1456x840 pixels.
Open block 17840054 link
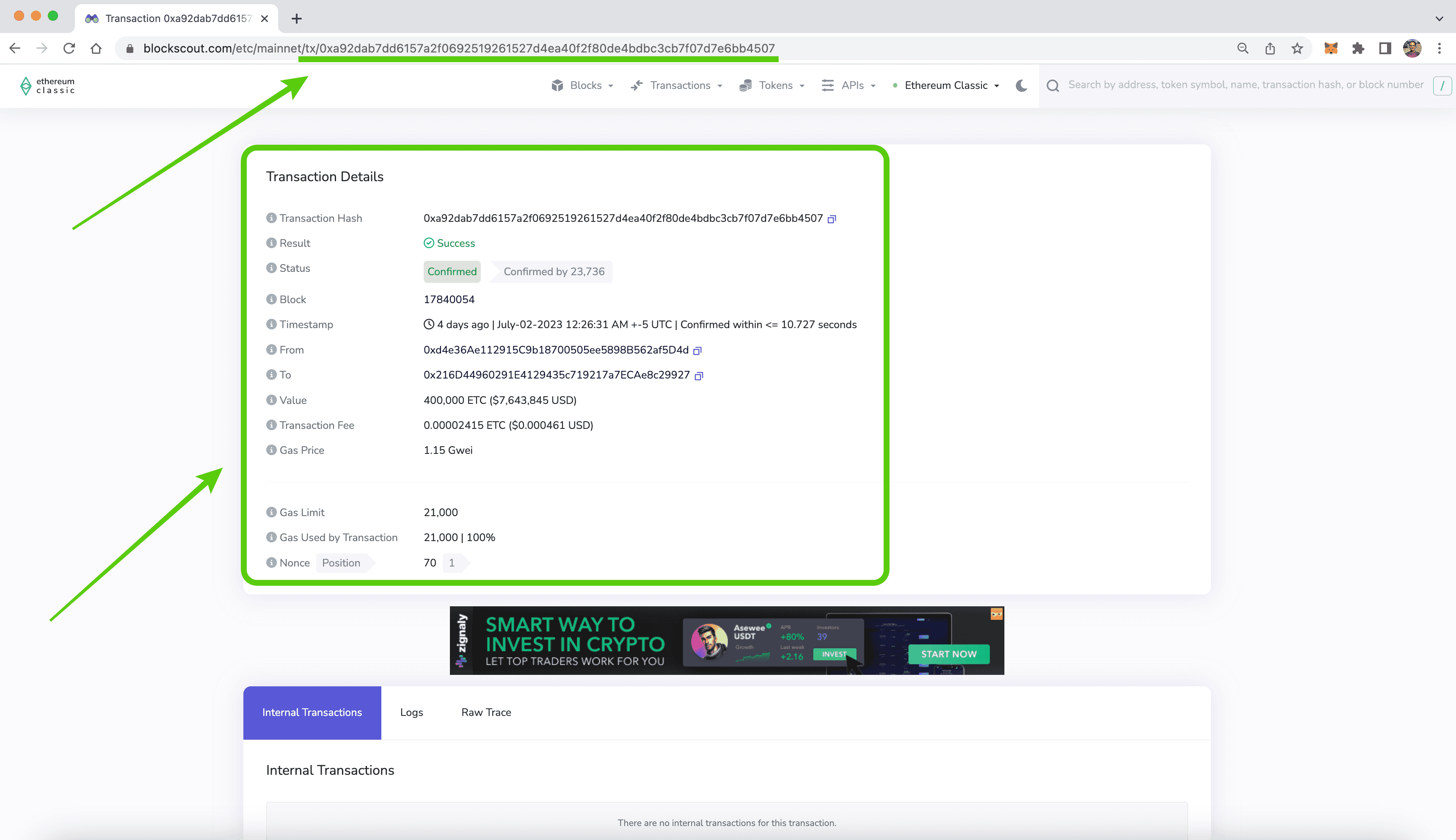coord(449,299)
